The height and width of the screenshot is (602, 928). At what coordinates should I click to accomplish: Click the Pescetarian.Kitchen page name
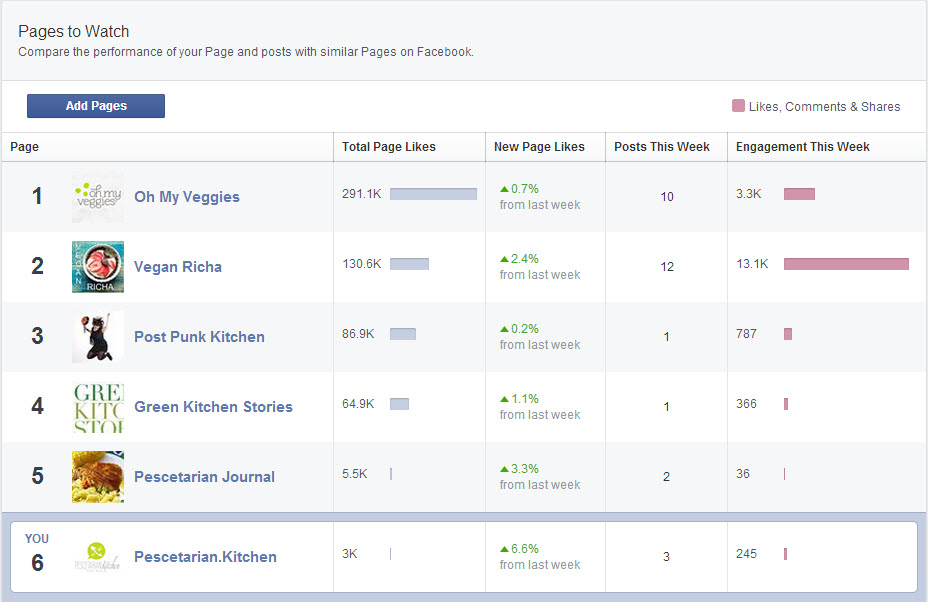205,557
